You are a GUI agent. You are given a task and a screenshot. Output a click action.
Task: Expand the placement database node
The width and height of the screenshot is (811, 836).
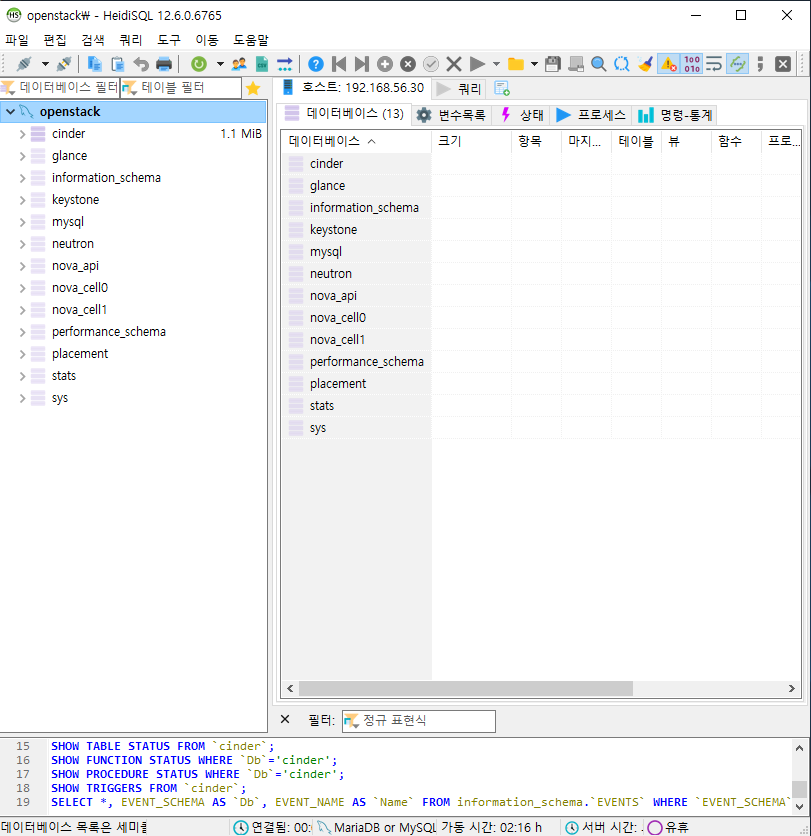(x=22, y=354)
